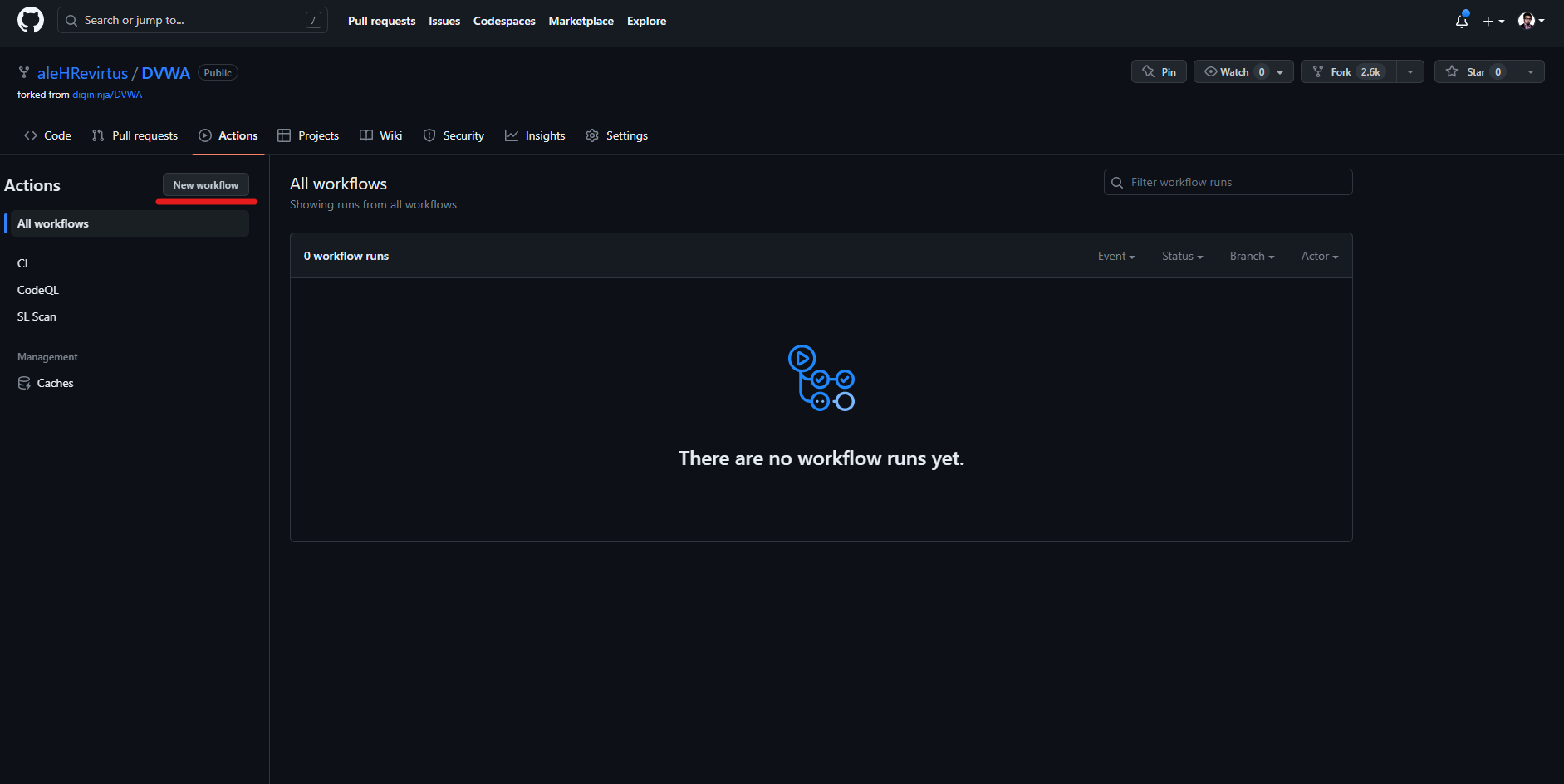Star the DVWA repository
Image resolution: width=1564 pixels, height=784 pixels.
1474,71
